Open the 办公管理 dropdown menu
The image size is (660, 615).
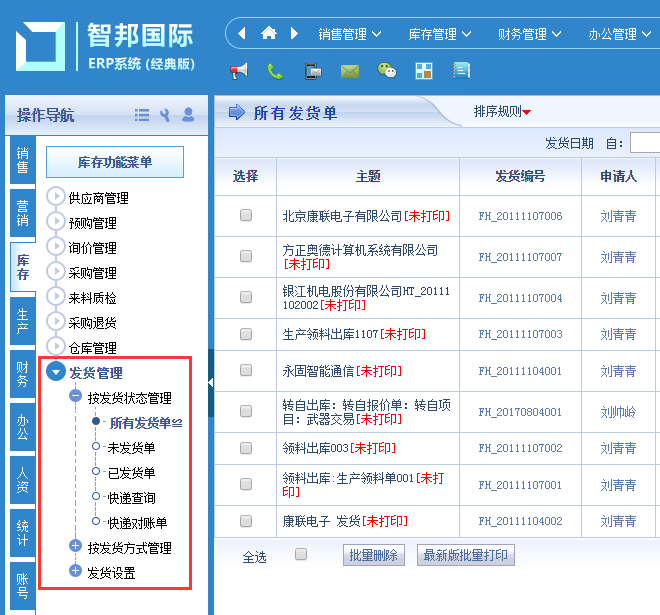click(620, 34)
